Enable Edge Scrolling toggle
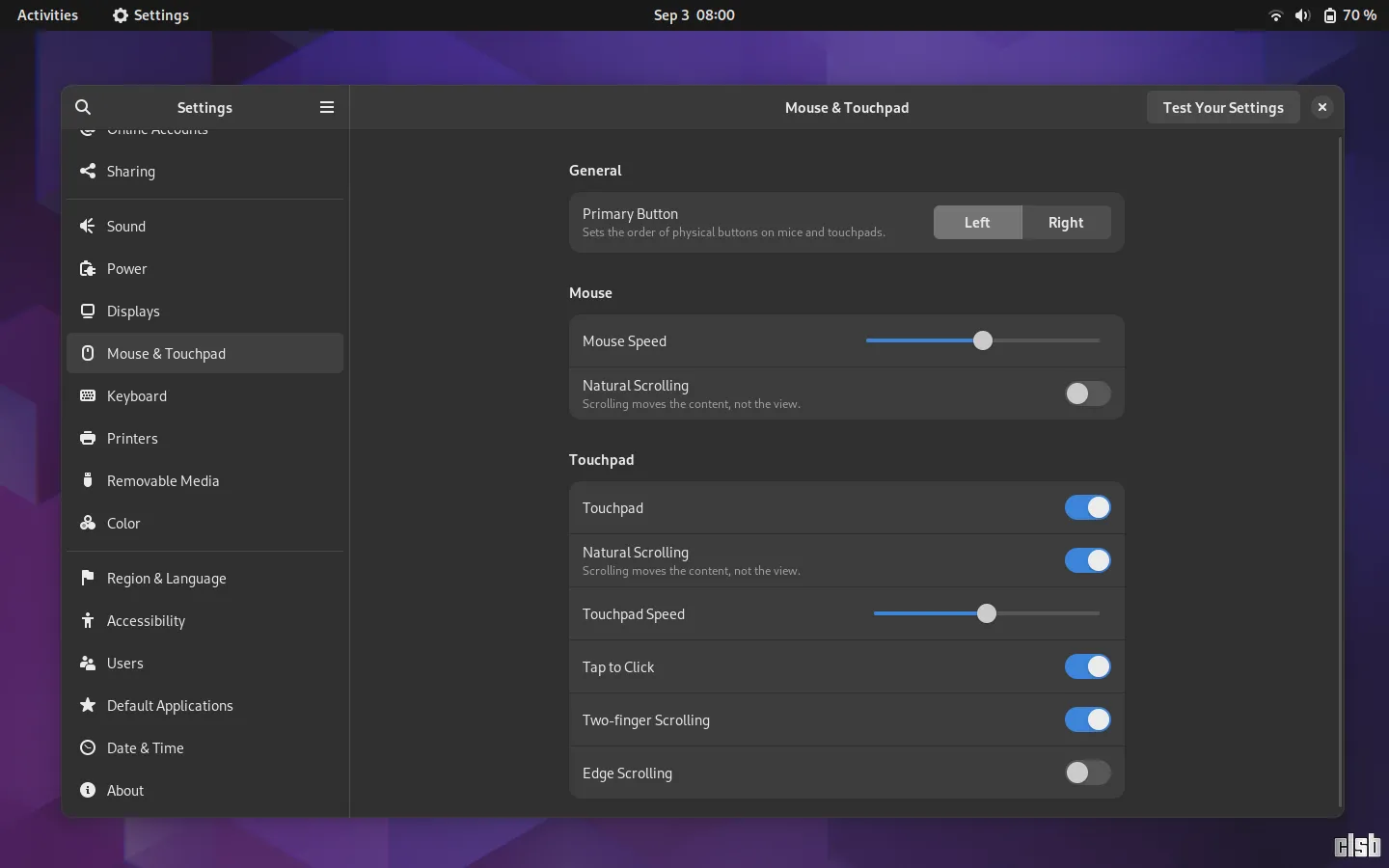 pos(1087,773)
